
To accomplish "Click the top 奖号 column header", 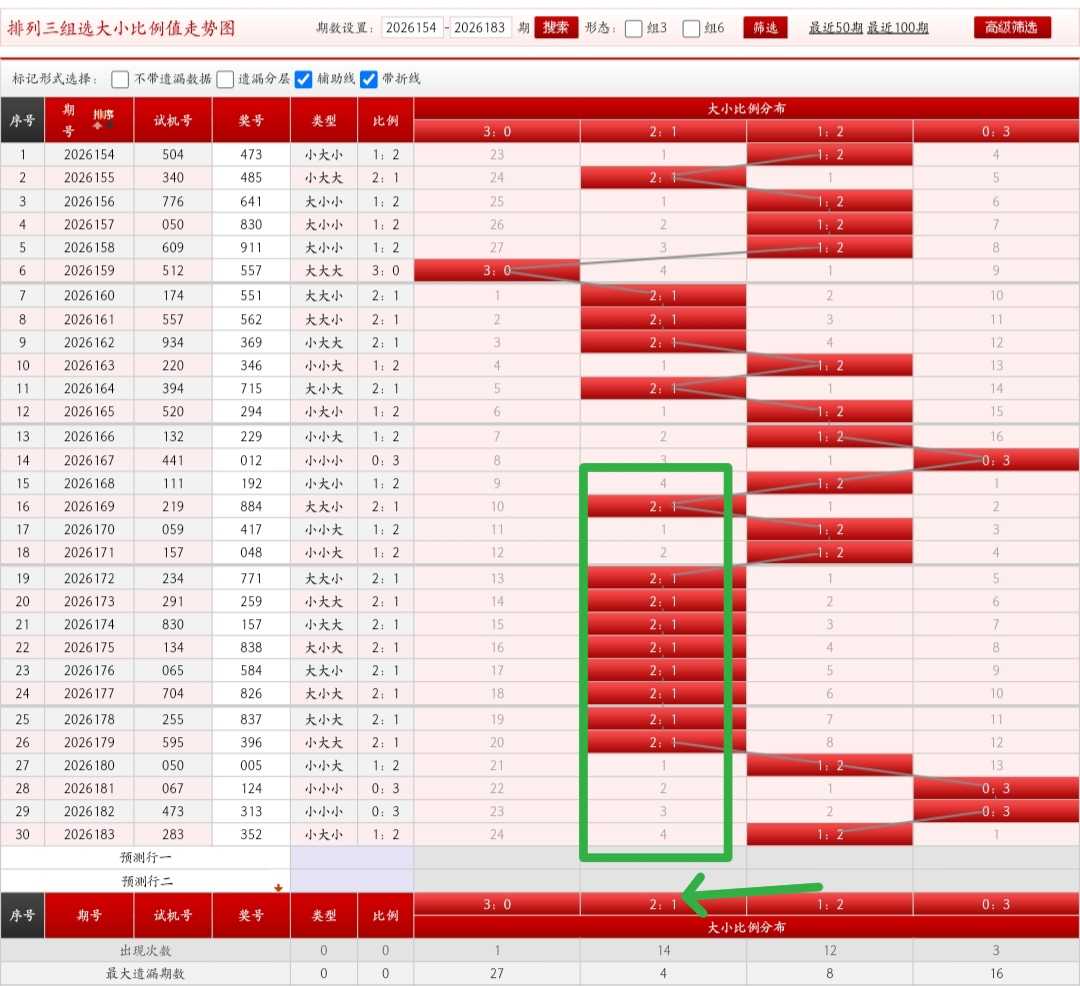I will point(251,120).
